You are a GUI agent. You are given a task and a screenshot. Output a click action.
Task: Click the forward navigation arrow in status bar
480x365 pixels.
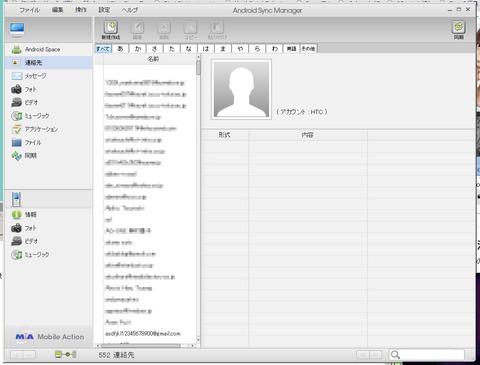29,355
